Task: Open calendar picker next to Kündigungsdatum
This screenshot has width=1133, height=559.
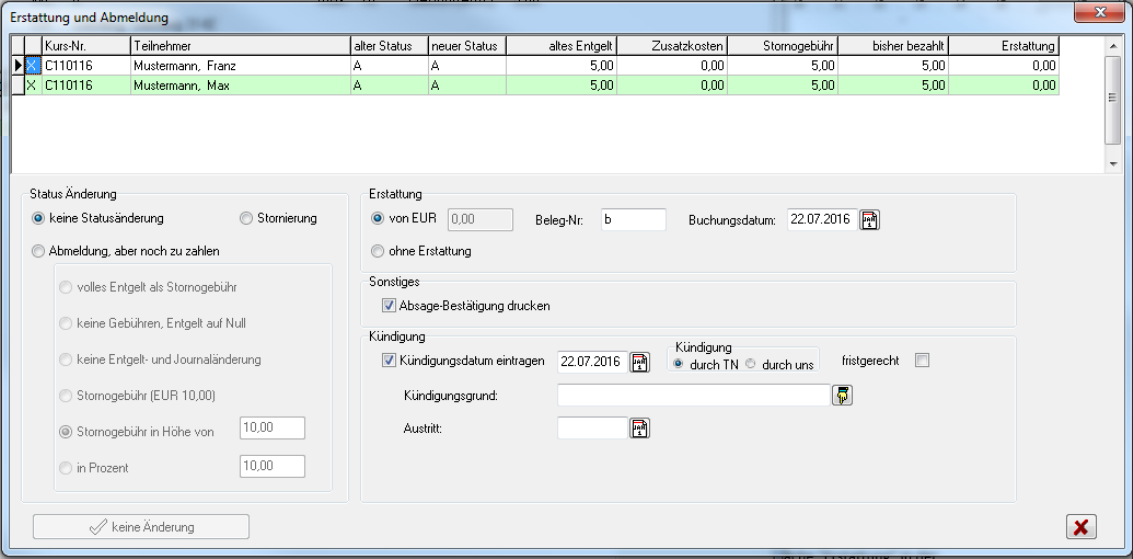Action: (x=640, y=362)
